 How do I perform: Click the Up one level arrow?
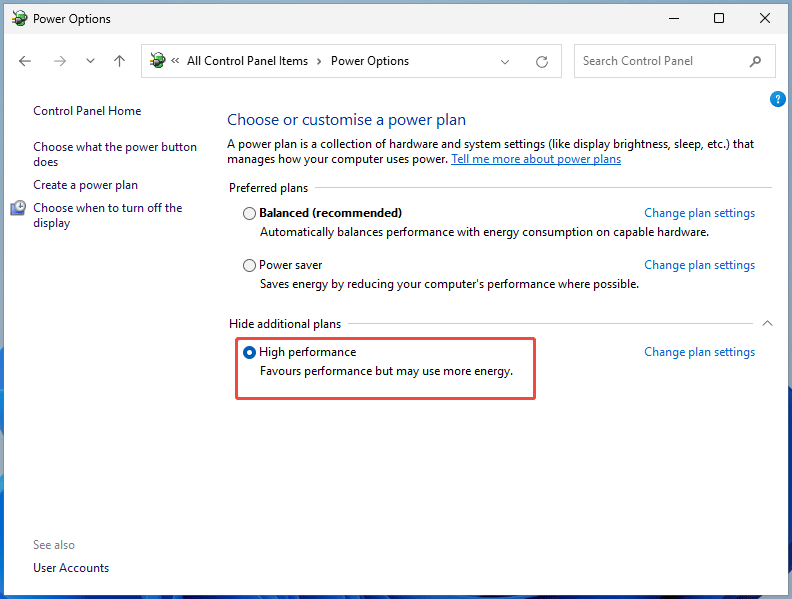[x=120, y=61]
